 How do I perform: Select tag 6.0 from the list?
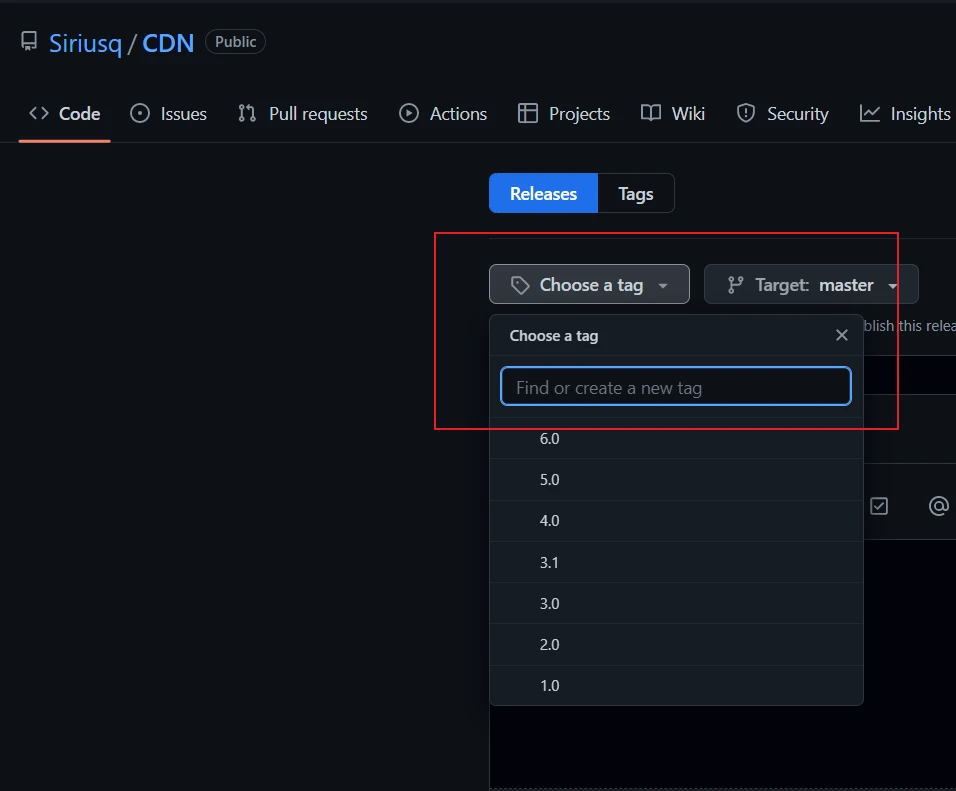coord(676,438)
